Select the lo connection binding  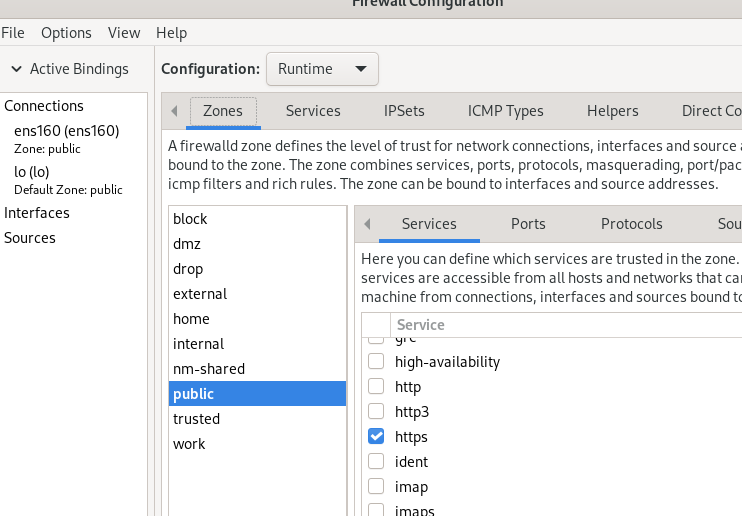[x=32, y=172]
